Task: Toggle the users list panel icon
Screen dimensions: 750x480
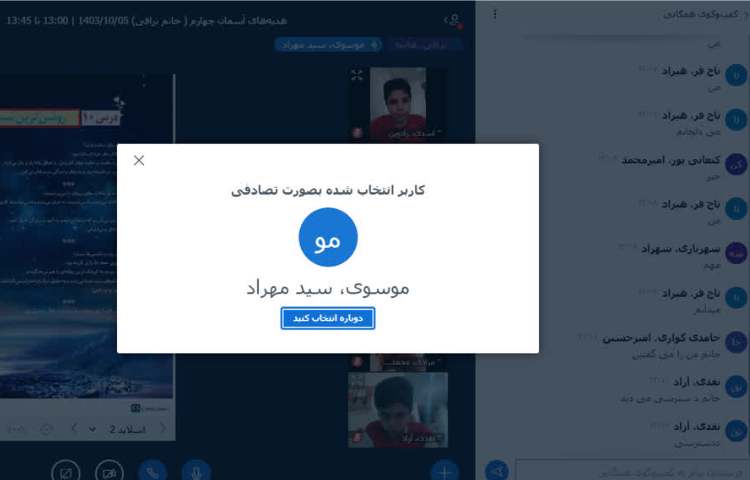Action: (452, 20)
